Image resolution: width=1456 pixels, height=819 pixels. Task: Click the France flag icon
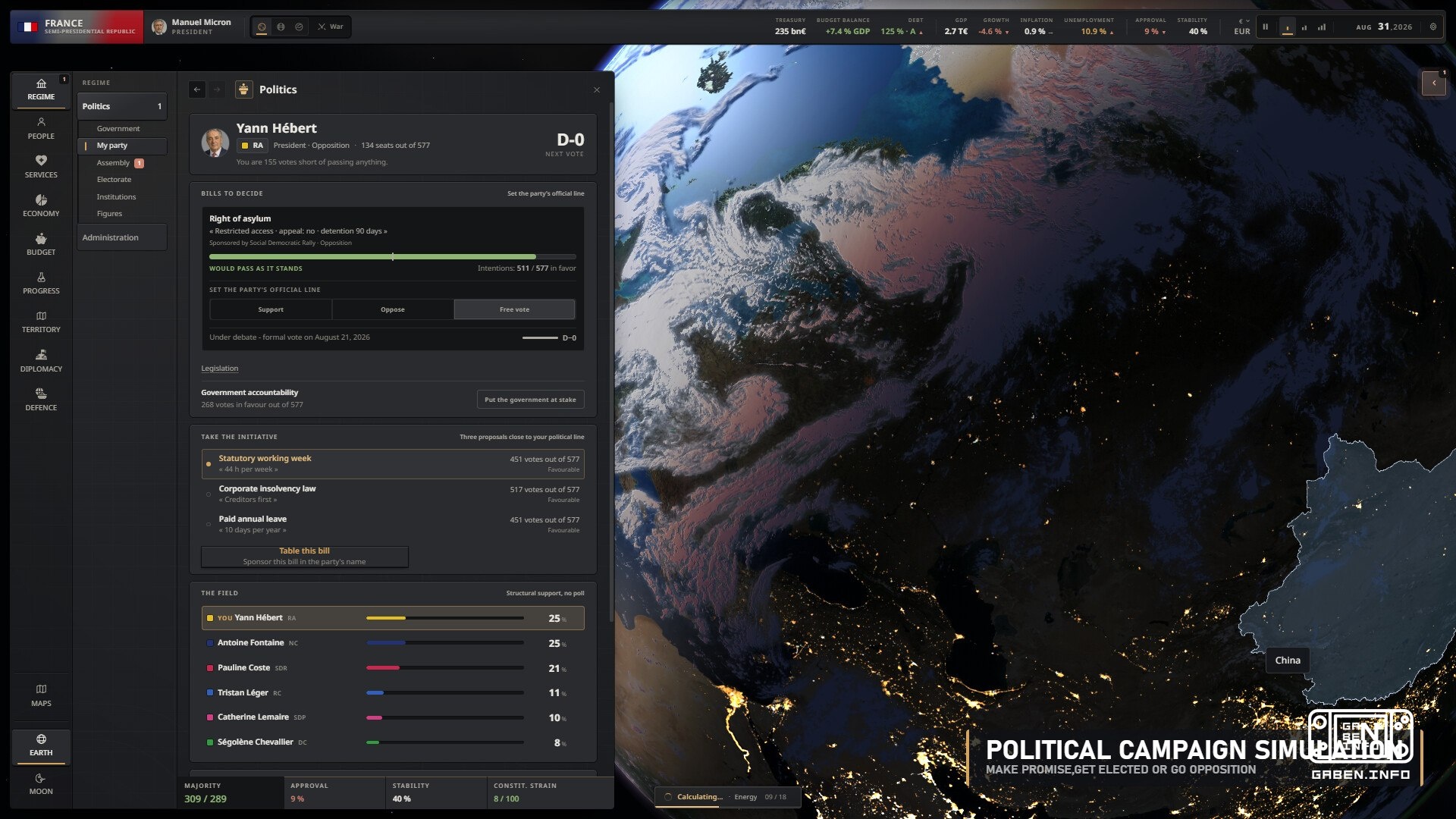click(27, 27)
